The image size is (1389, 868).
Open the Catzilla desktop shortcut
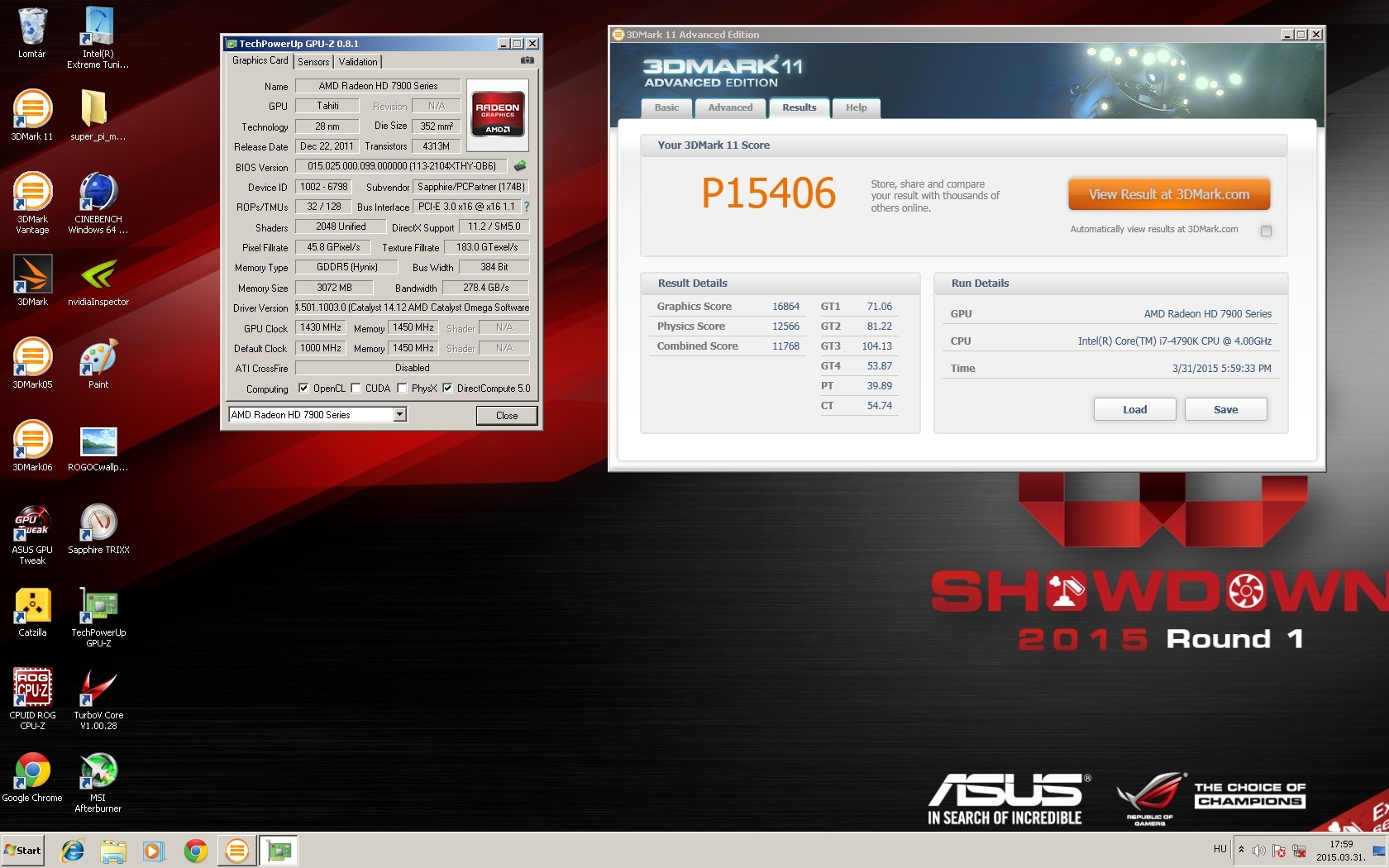pyautogui.click(x=32, y=612)
